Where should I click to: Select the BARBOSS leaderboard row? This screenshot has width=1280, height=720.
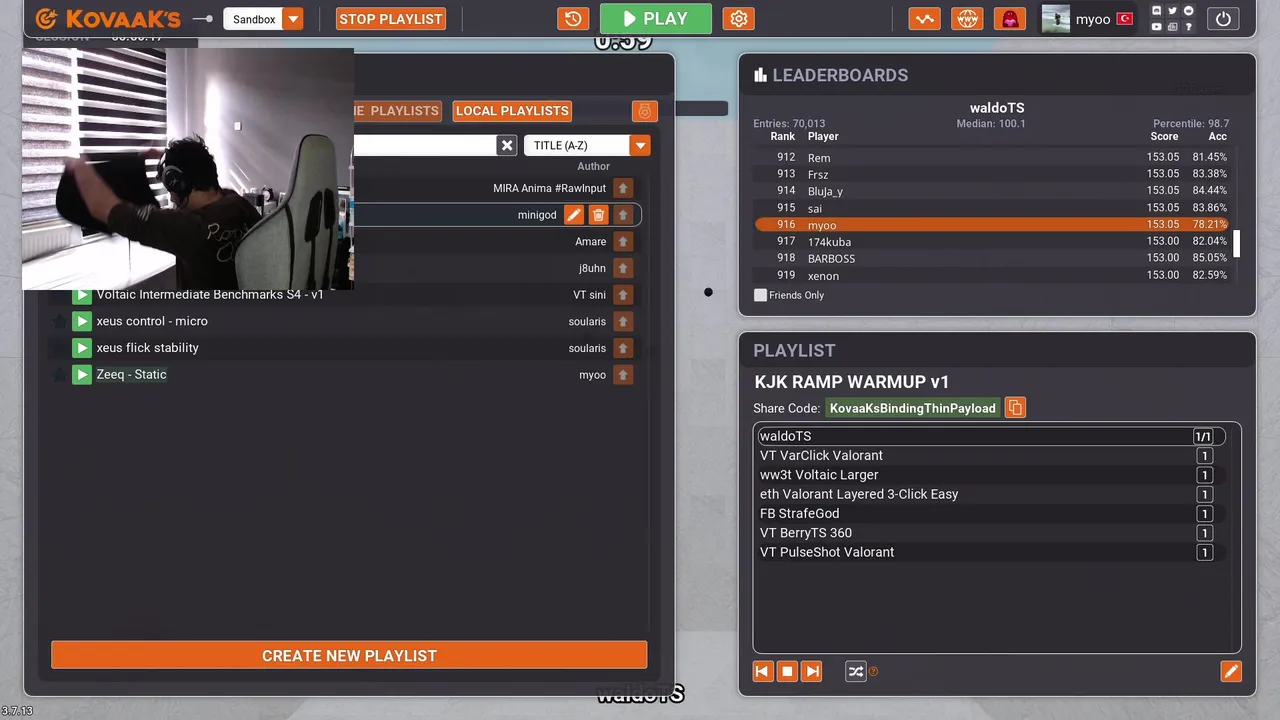coord(992,259)
